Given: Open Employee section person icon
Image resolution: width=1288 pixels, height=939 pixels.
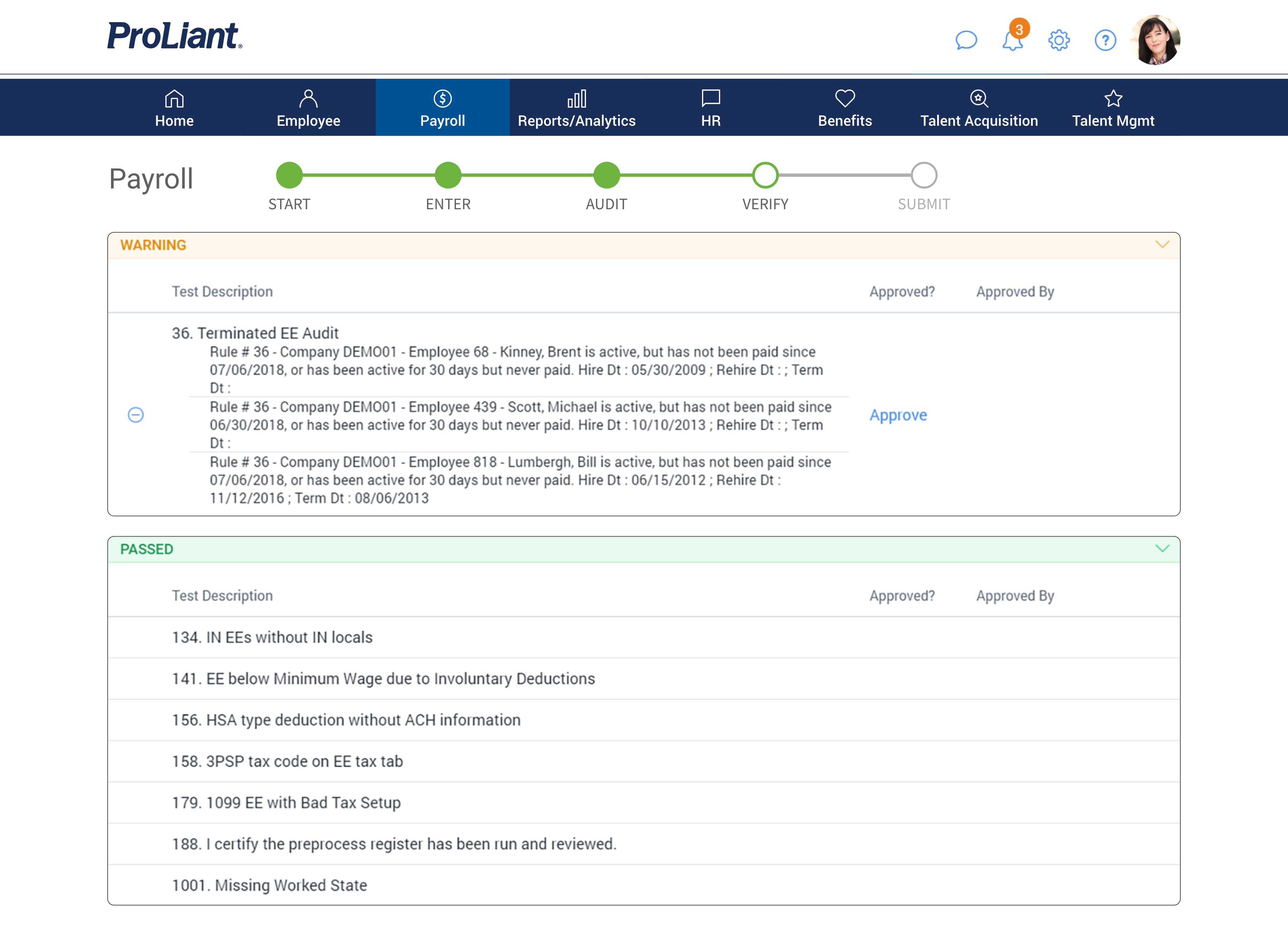Looking at the screenshot, I should click(x=308, y=108).
